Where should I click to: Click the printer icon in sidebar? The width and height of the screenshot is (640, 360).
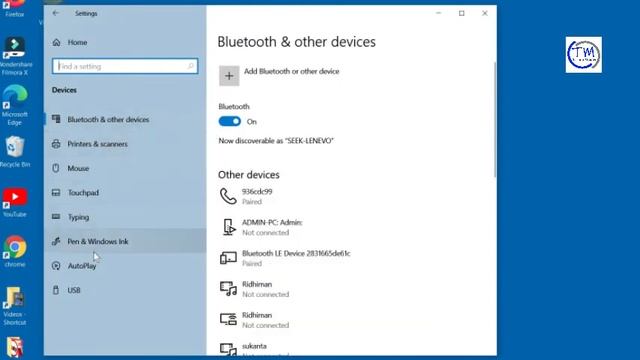56,144
